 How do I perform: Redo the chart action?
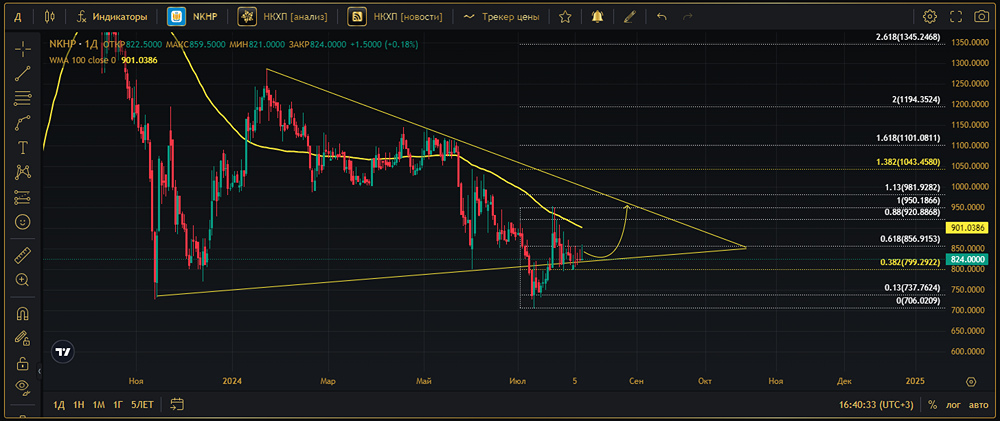click(688, 17)
